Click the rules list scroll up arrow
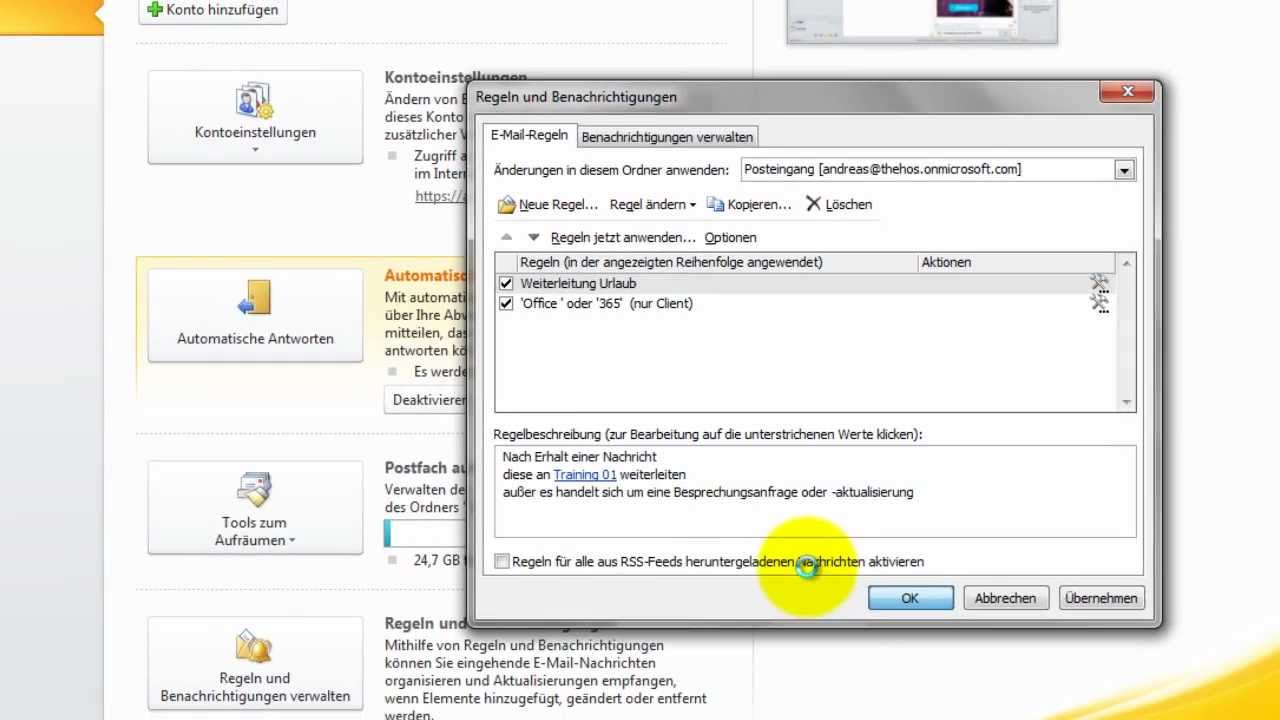Viewport: 1280px width, 720px height. pyautogui.click(x=1127, y=263)
